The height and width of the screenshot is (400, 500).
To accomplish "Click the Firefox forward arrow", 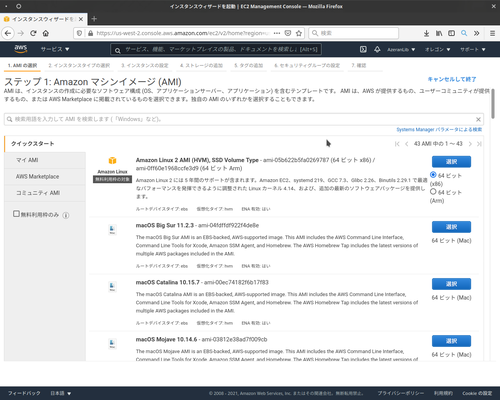I will click(x=21, y=33).
